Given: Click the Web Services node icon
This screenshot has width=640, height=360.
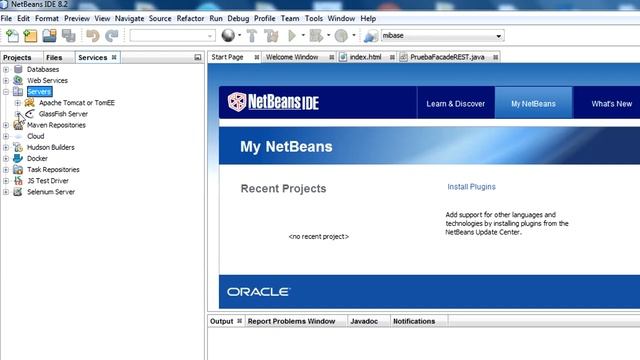Looking at the screenshot, I should (18, 80).
